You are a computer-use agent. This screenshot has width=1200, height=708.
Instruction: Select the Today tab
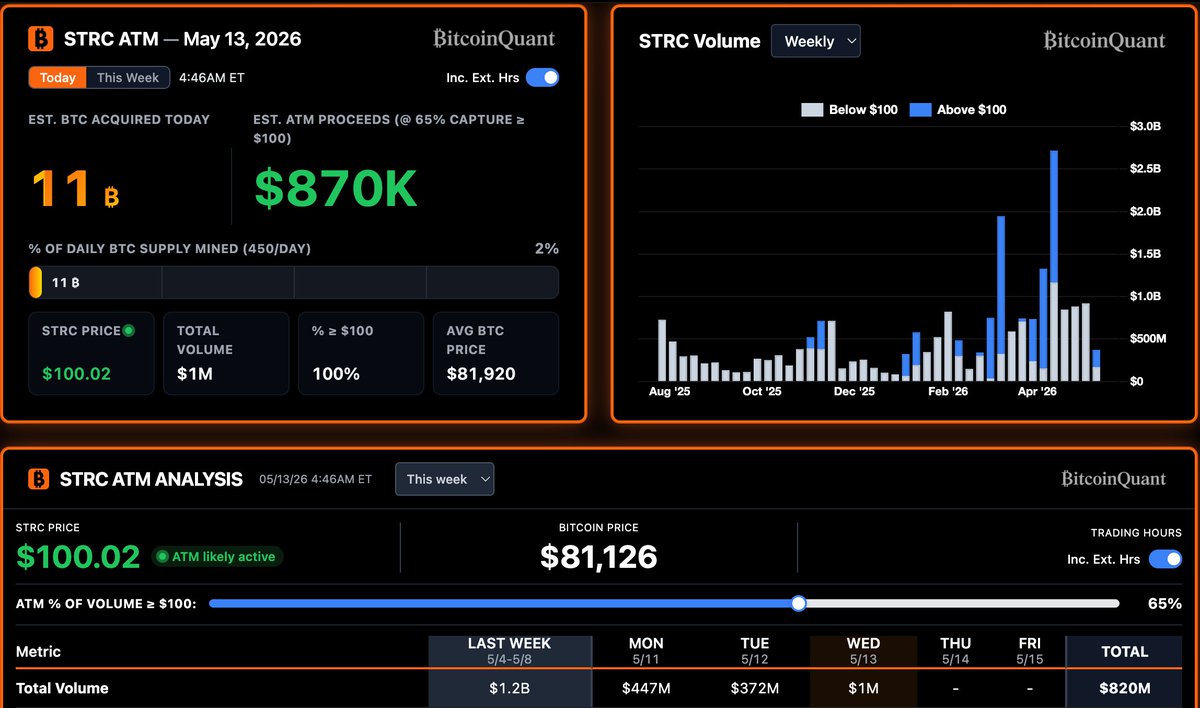(57, 78)
